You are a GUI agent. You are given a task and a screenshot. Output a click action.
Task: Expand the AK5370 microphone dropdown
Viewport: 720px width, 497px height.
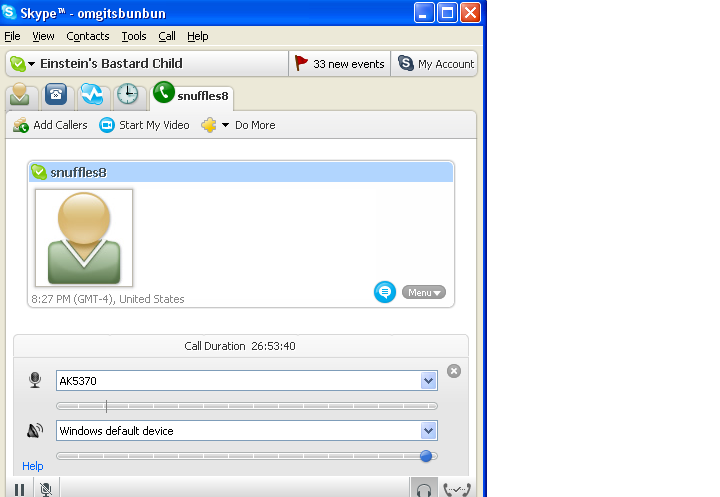click(428, 381)
